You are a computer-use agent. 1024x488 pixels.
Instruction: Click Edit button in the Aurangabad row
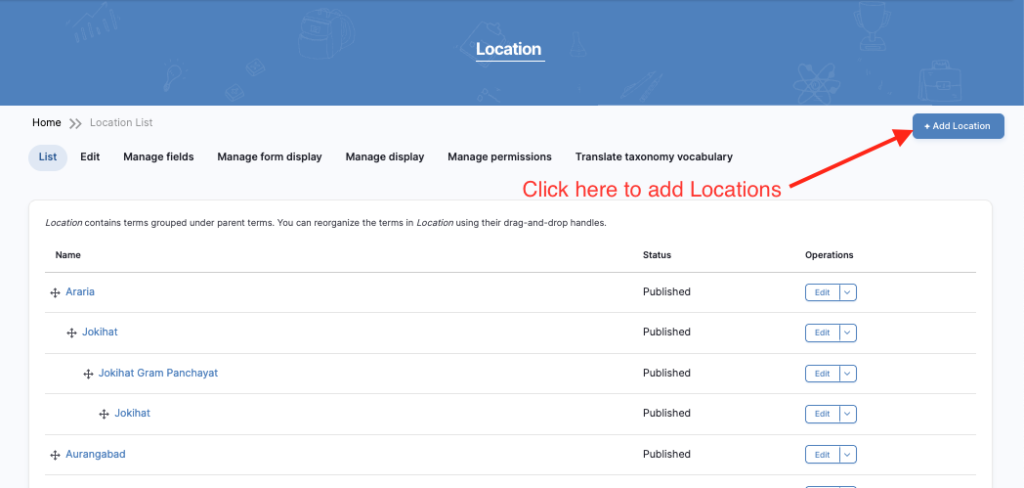pyautogui.click(x=822, y=455)
